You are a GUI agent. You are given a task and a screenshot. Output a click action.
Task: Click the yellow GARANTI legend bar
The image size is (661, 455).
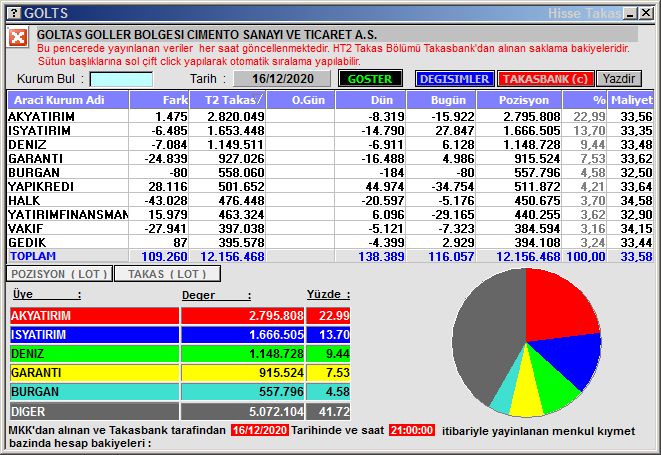(94, 372)
